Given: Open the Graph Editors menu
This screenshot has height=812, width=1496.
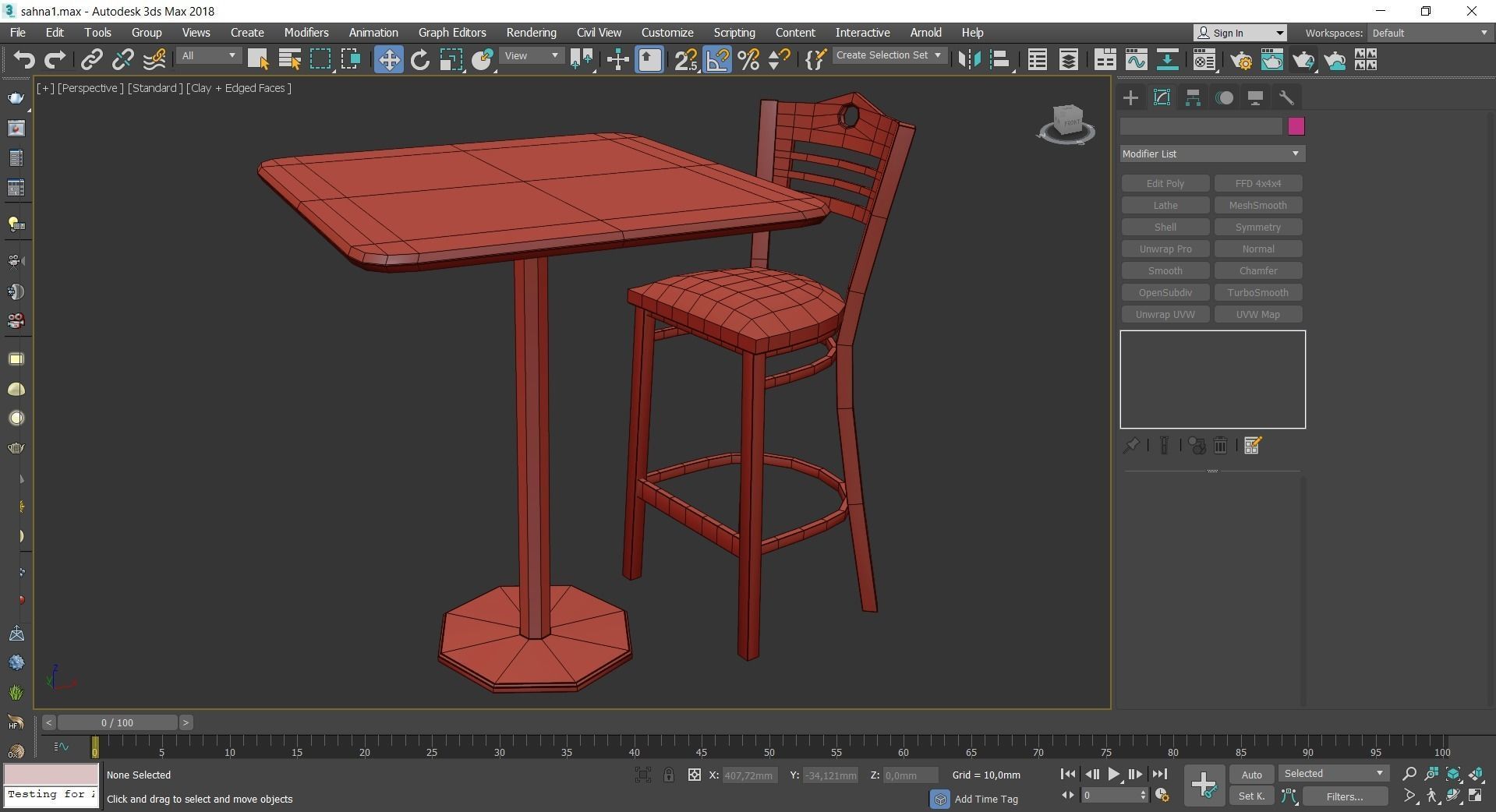Looking at the screenshot, I should click(x=452, y=33).
